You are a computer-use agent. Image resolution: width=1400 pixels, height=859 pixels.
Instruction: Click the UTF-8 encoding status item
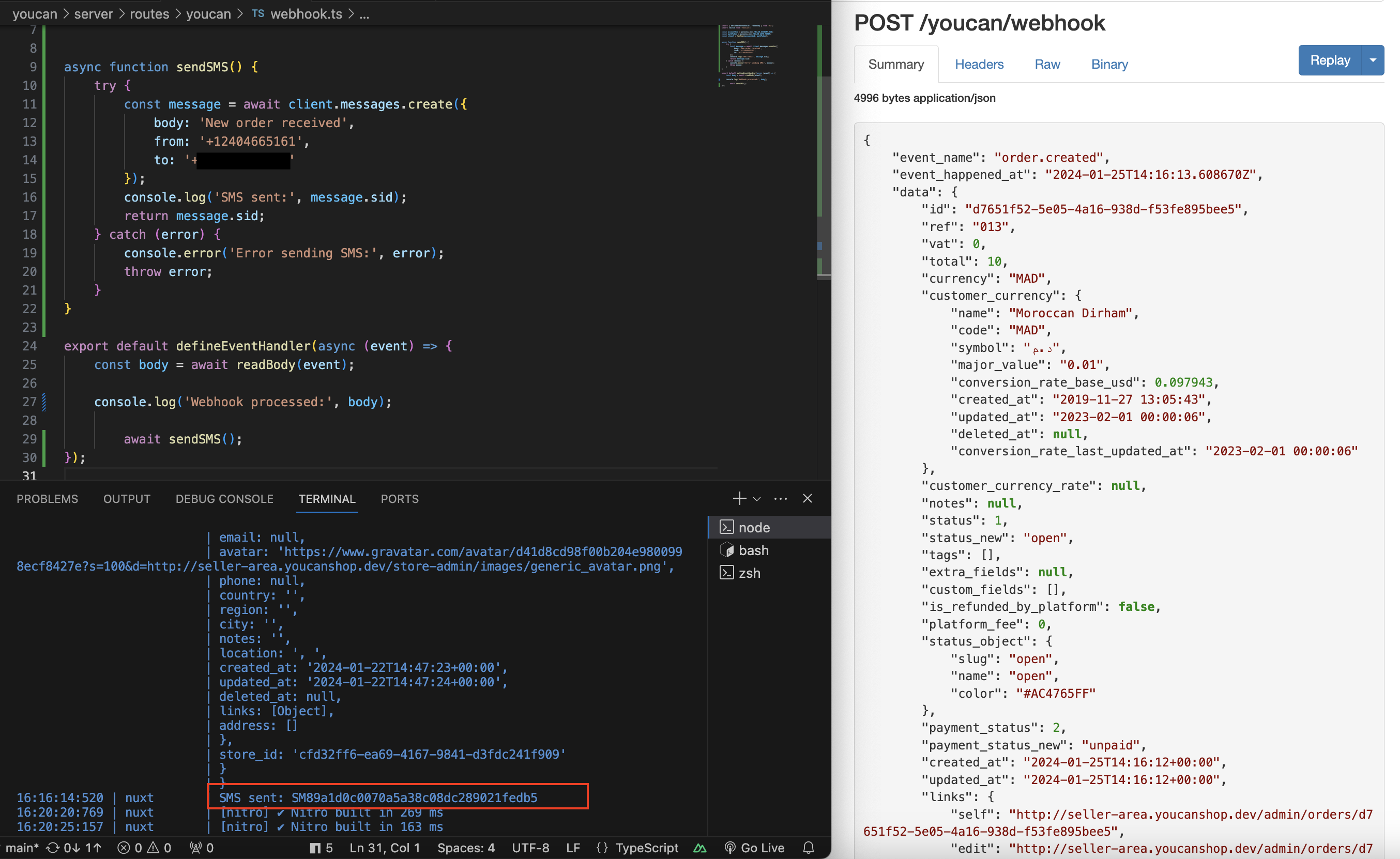click(x=531, y=848)
